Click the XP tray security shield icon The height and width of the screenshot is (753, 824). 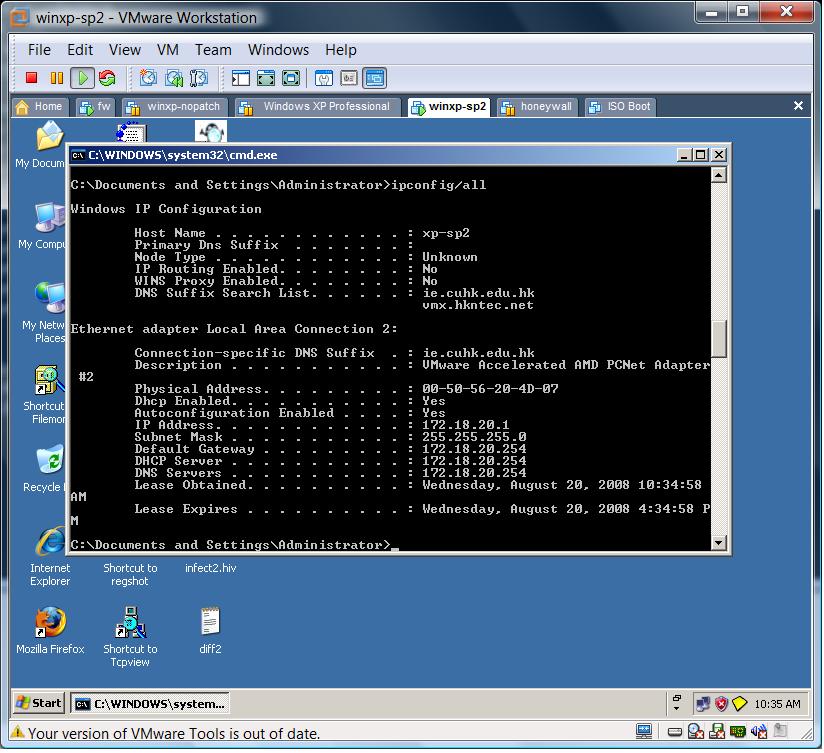point(721,704)
